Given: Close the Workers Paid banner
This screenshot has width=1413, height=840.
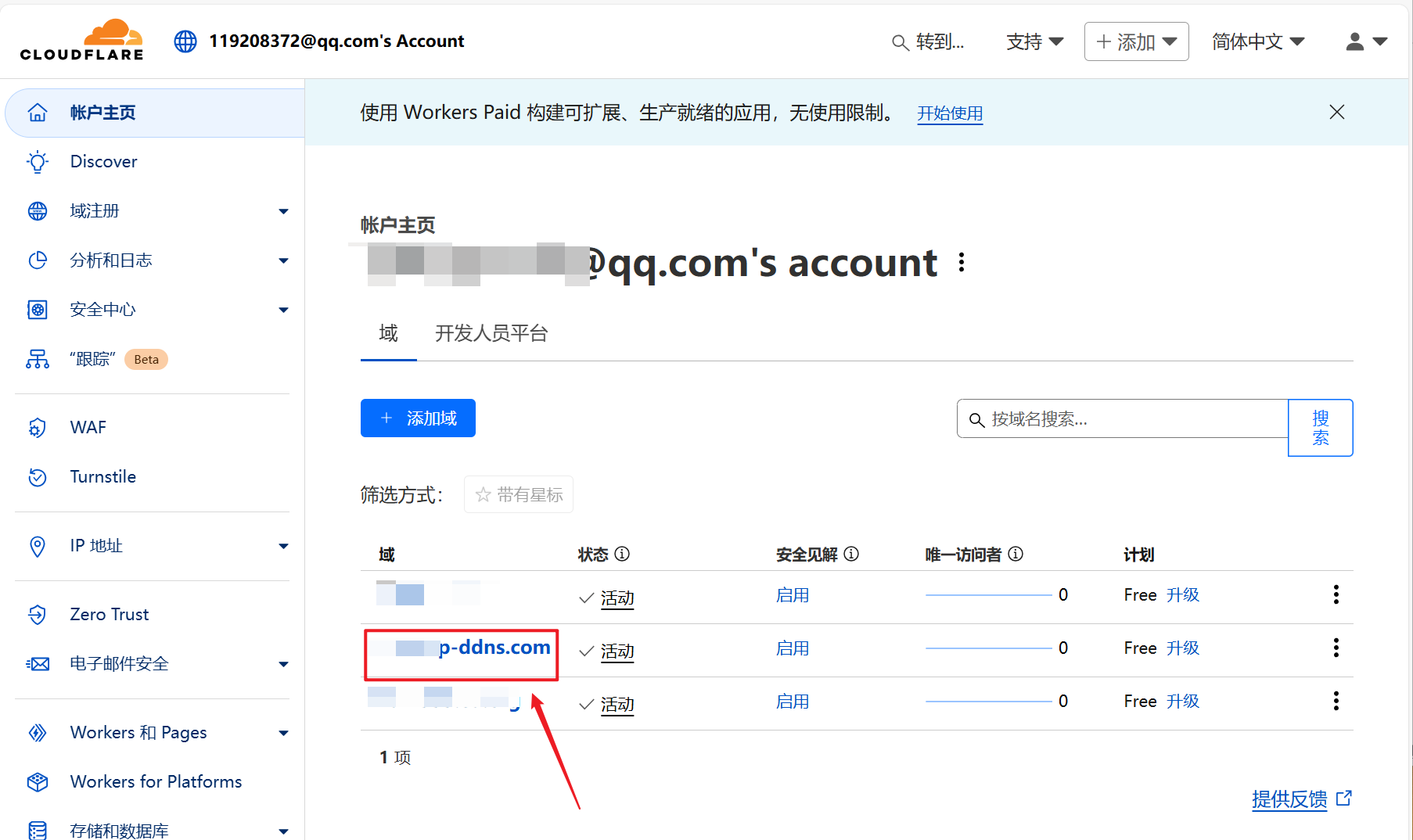Looking at the screenshot, I should [1337, 112].
